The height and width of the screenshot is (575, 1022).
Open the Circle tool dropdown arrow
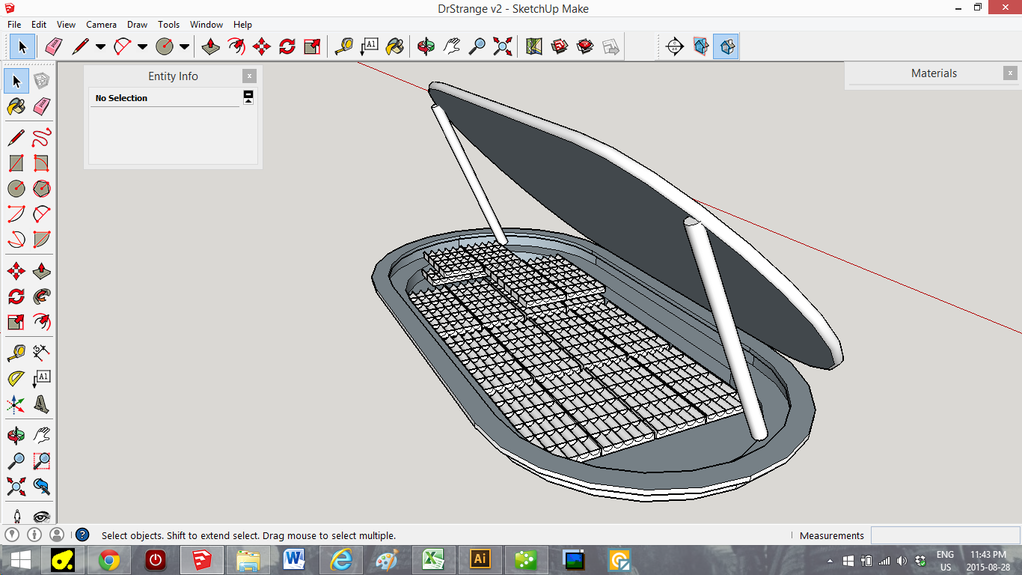pyautogui.click(x=184, y=46)
